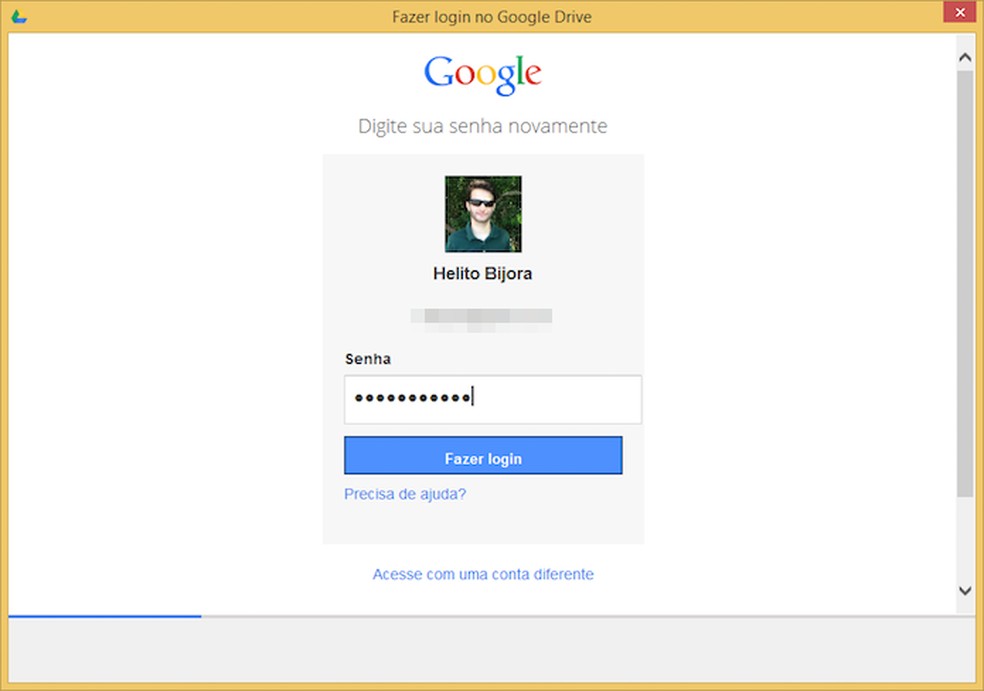Image resolution: width=984 pixels, height=691 pixels.
Task: Open the Precisa de ajuda? link
Action: point(405,495)
